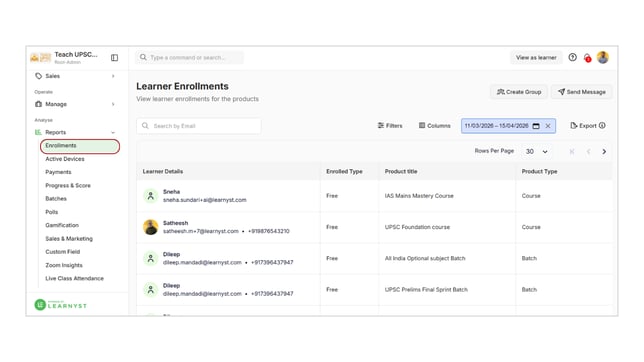The width and height of the screenshot is (644, 362).
Task: Open Payments report
Action: (x=58, y=172)
